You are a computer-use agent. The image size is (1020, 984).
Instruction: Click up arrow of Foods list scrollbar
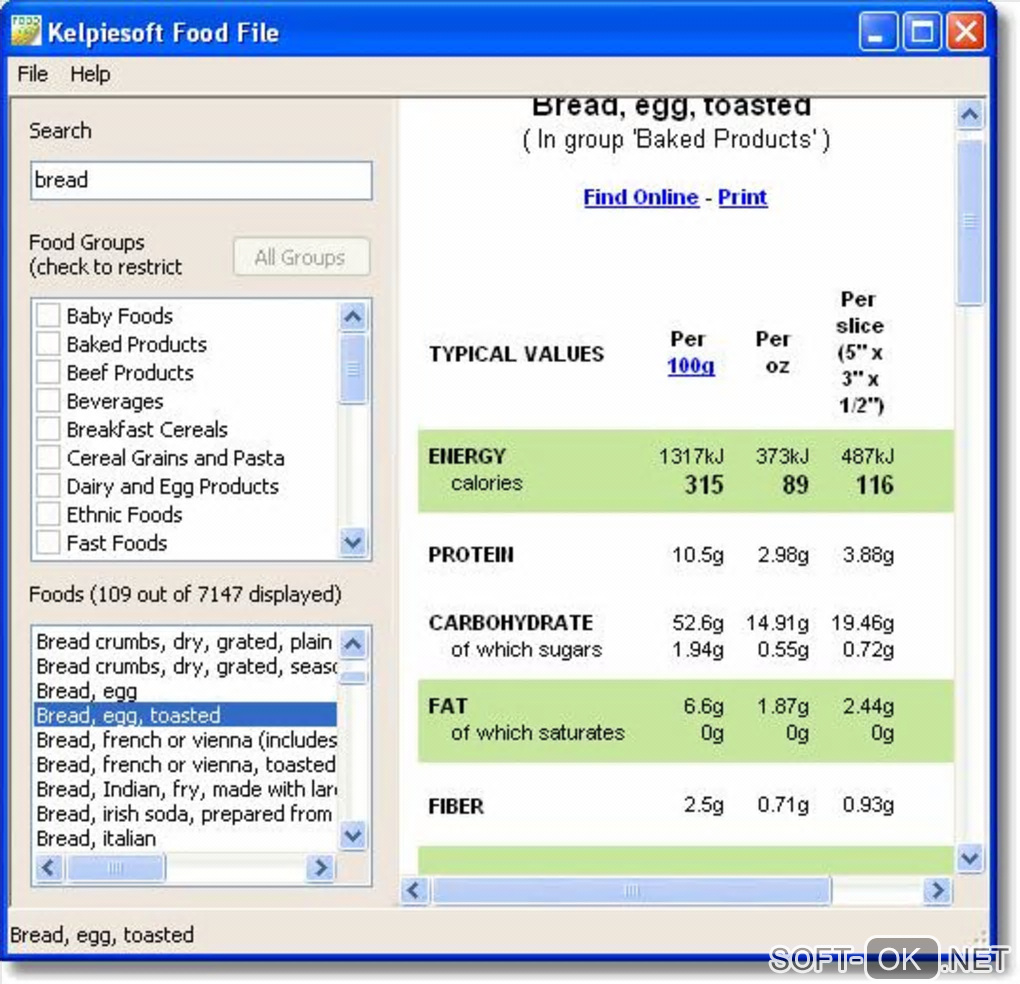[x=353, y=644]
